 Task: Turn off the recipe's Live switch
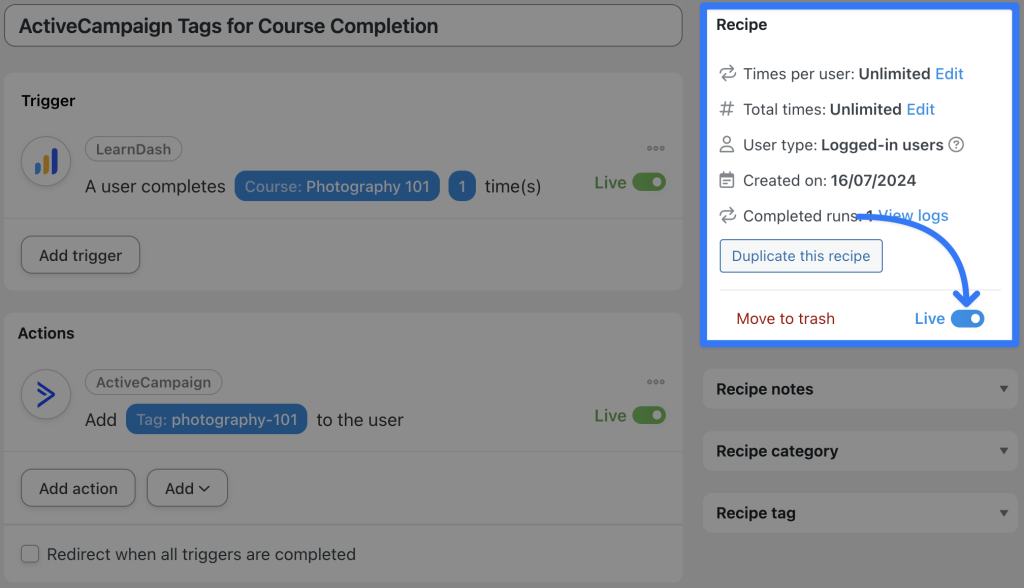click(966, 317)
